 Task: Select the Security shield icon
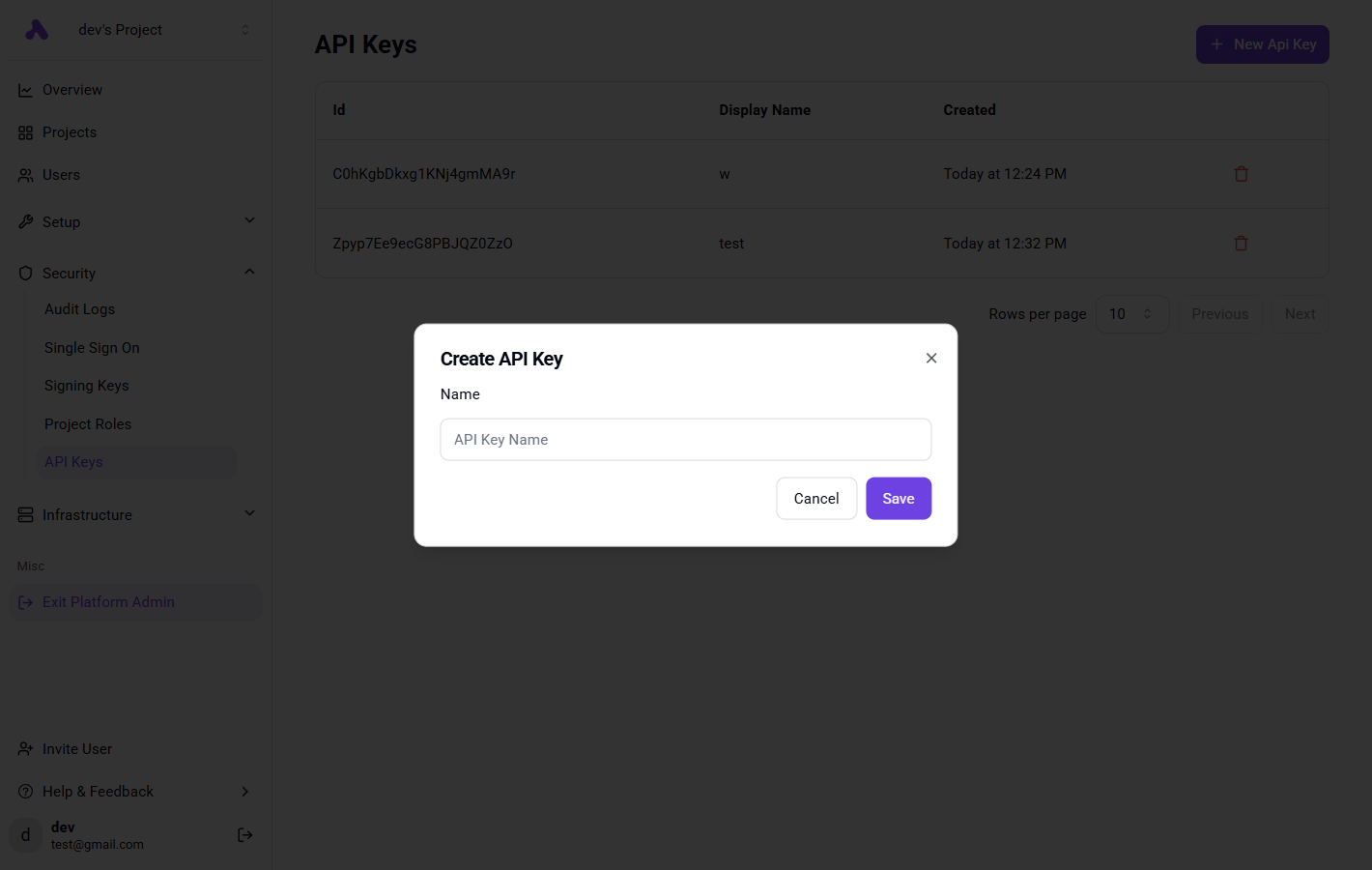26,273
